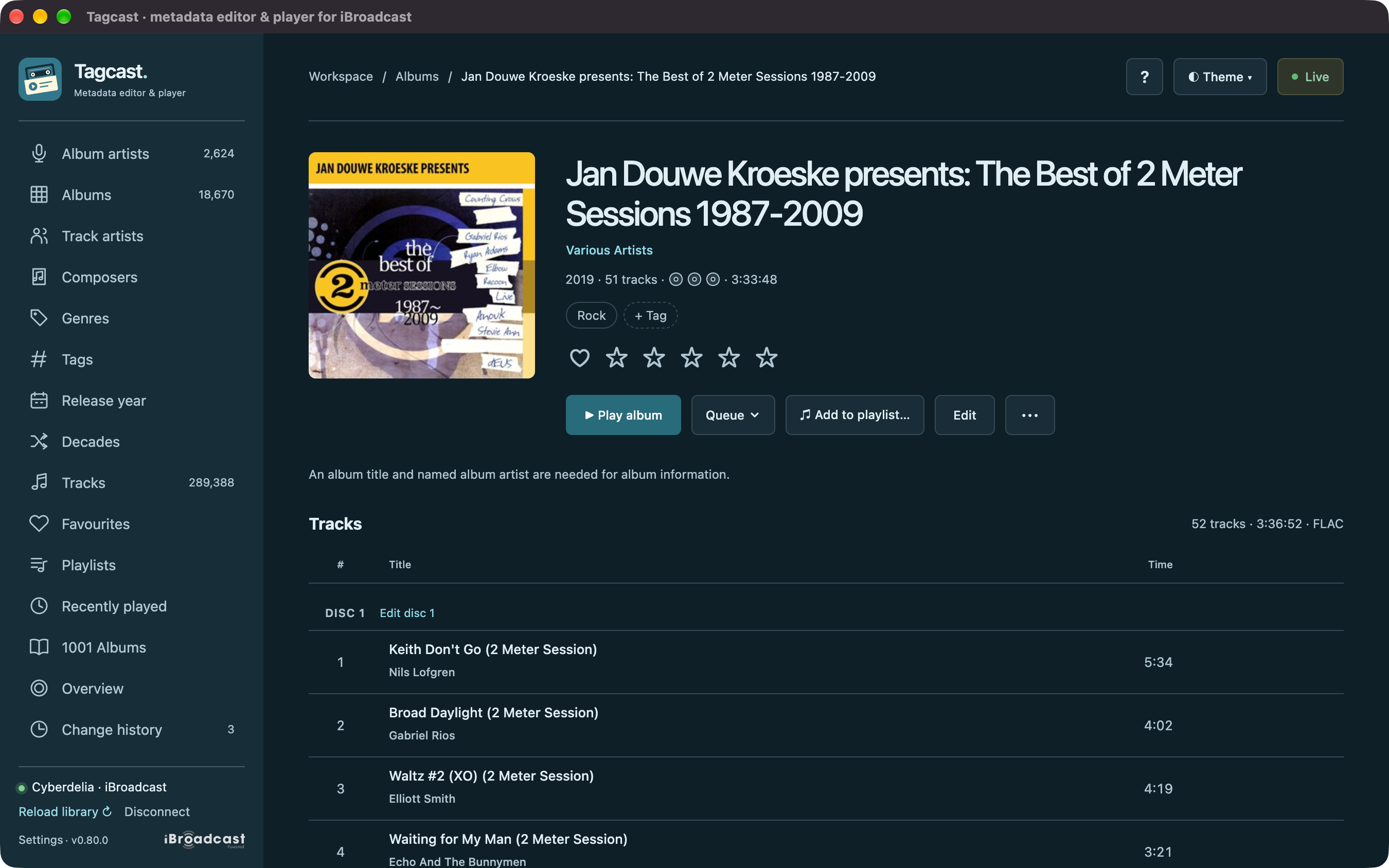Open Playlists sidebar item
Viewport: 1389px width, 868px height.
coord(132,565)
